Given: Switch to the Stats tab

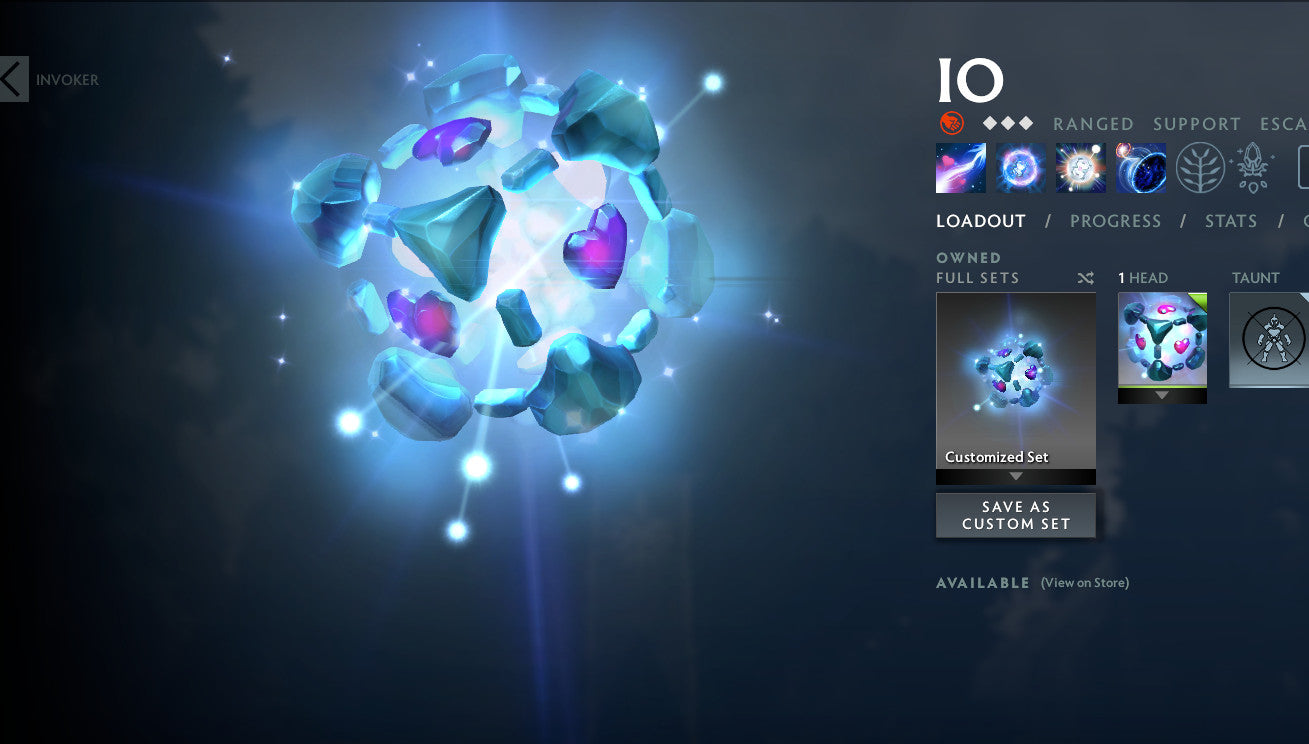Looking at the screenshot, I should pos(1231,221).
